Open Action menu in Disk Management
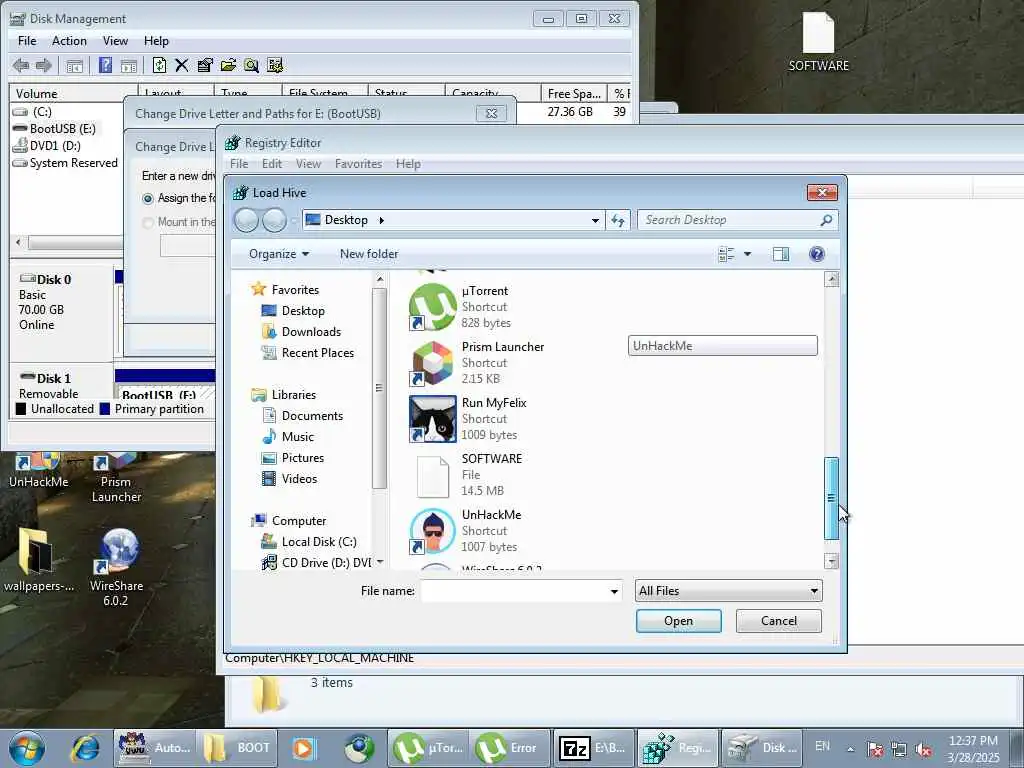Screen dimensions: 1024x768 pos(69,40)
